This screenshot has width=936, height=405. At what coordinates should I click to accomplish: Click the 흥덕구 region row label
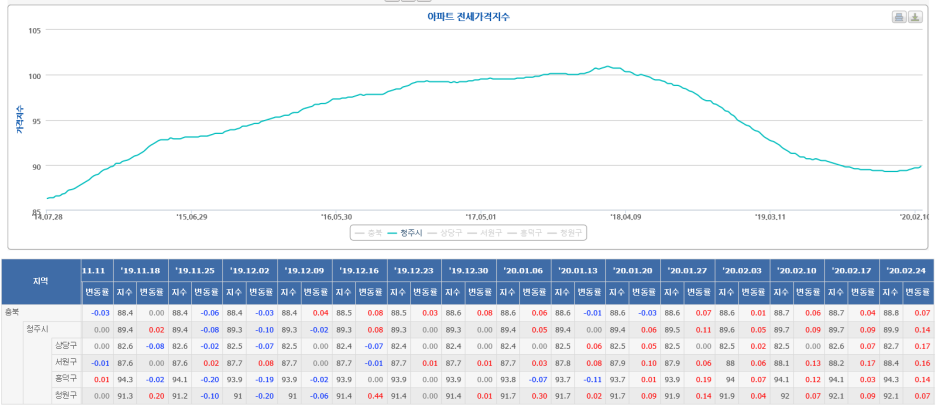tap(66, 378)
